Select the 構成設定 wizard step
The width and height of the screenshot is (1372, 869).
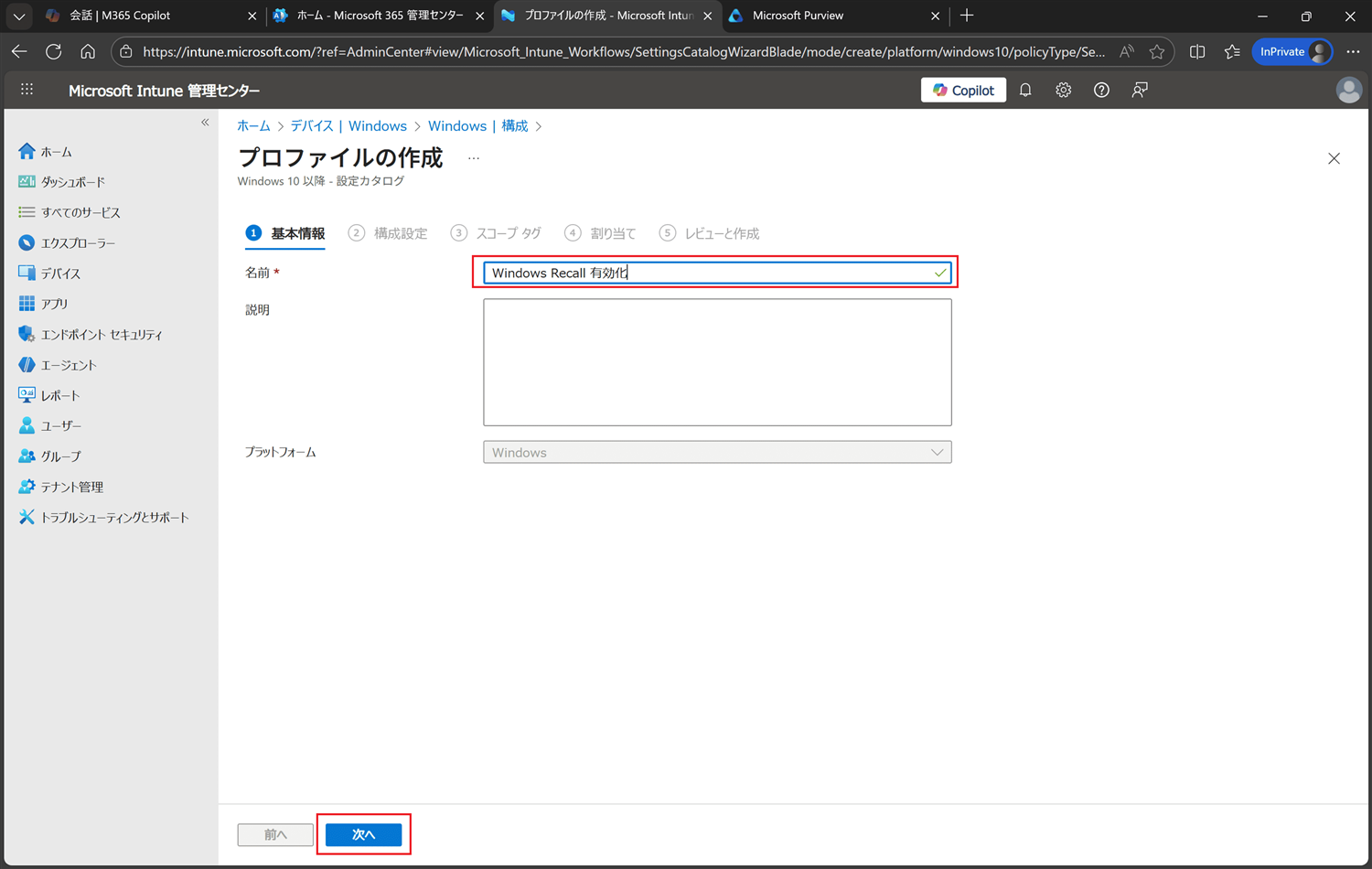[388, 233]
